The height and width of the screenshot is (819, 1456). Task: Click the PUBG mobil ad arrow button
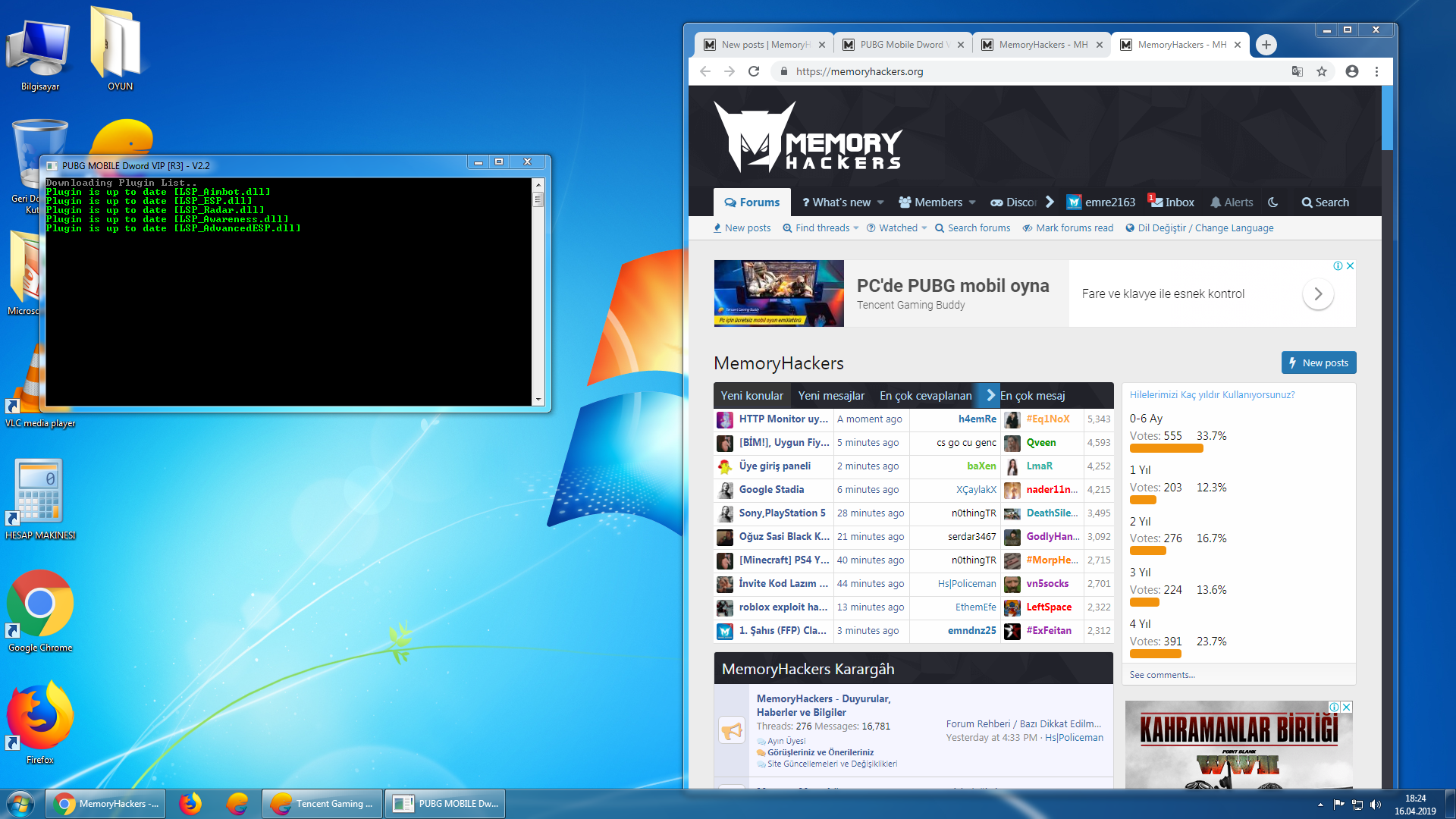[1318, 294]
